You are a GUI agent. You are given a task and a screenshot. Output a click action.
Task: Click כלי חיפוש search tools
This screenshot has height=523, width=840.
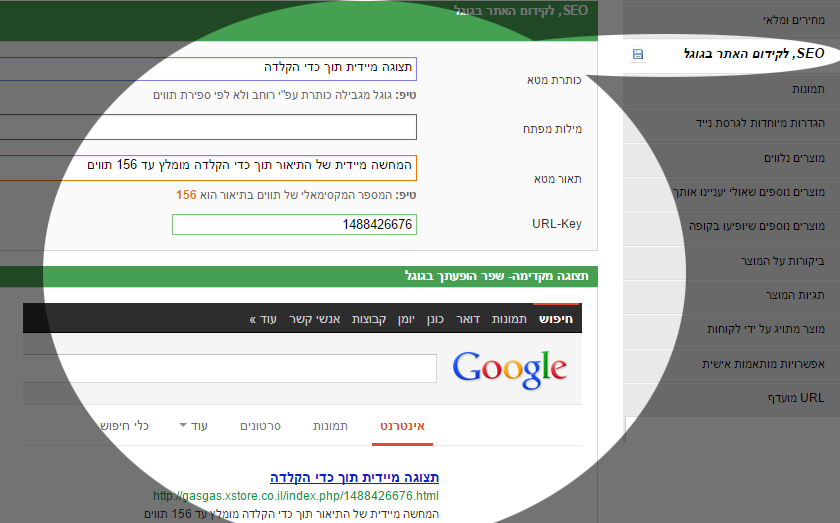click(124, 427)
